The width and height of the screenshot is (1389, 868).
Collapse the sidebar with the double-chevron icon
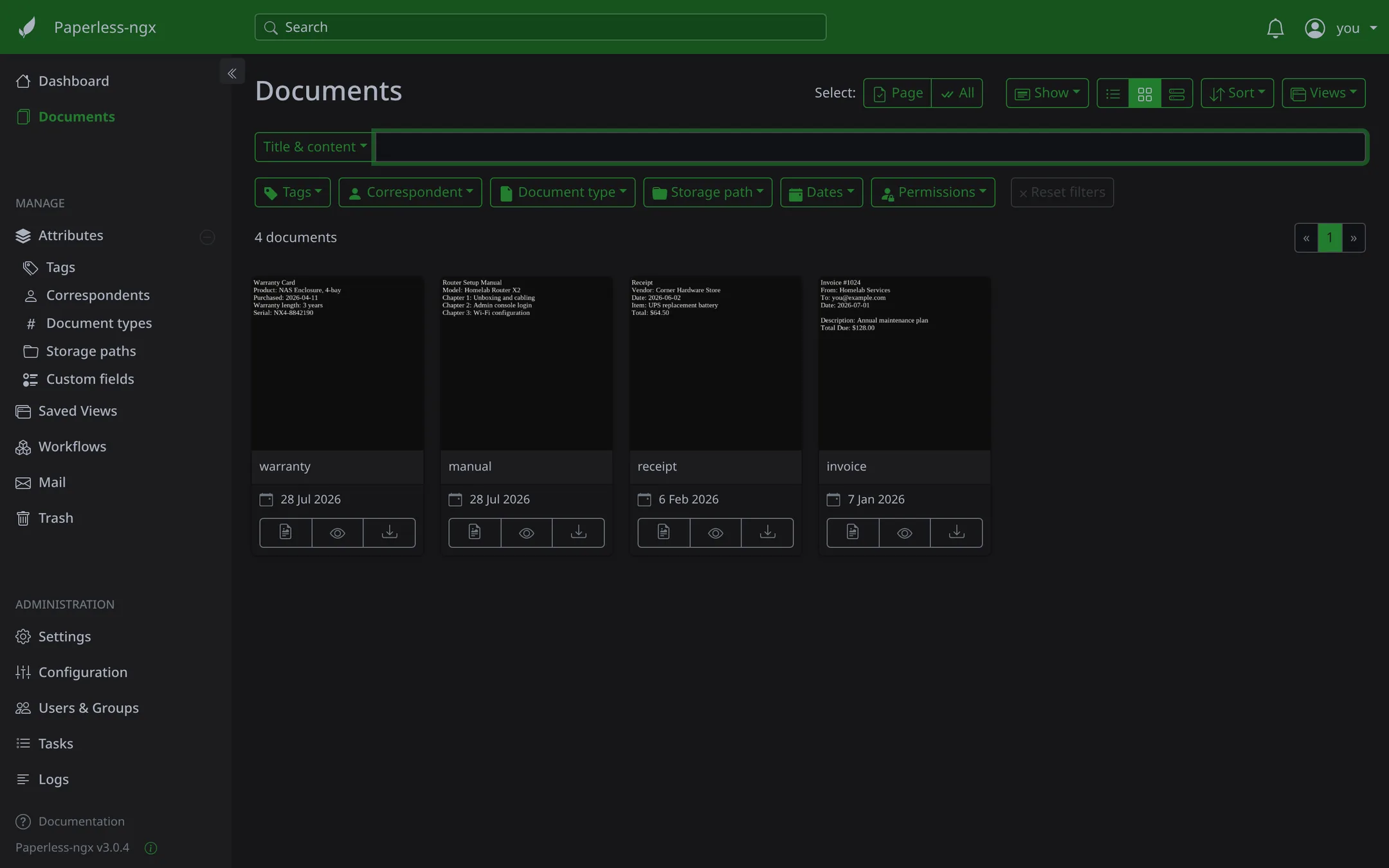232,73
